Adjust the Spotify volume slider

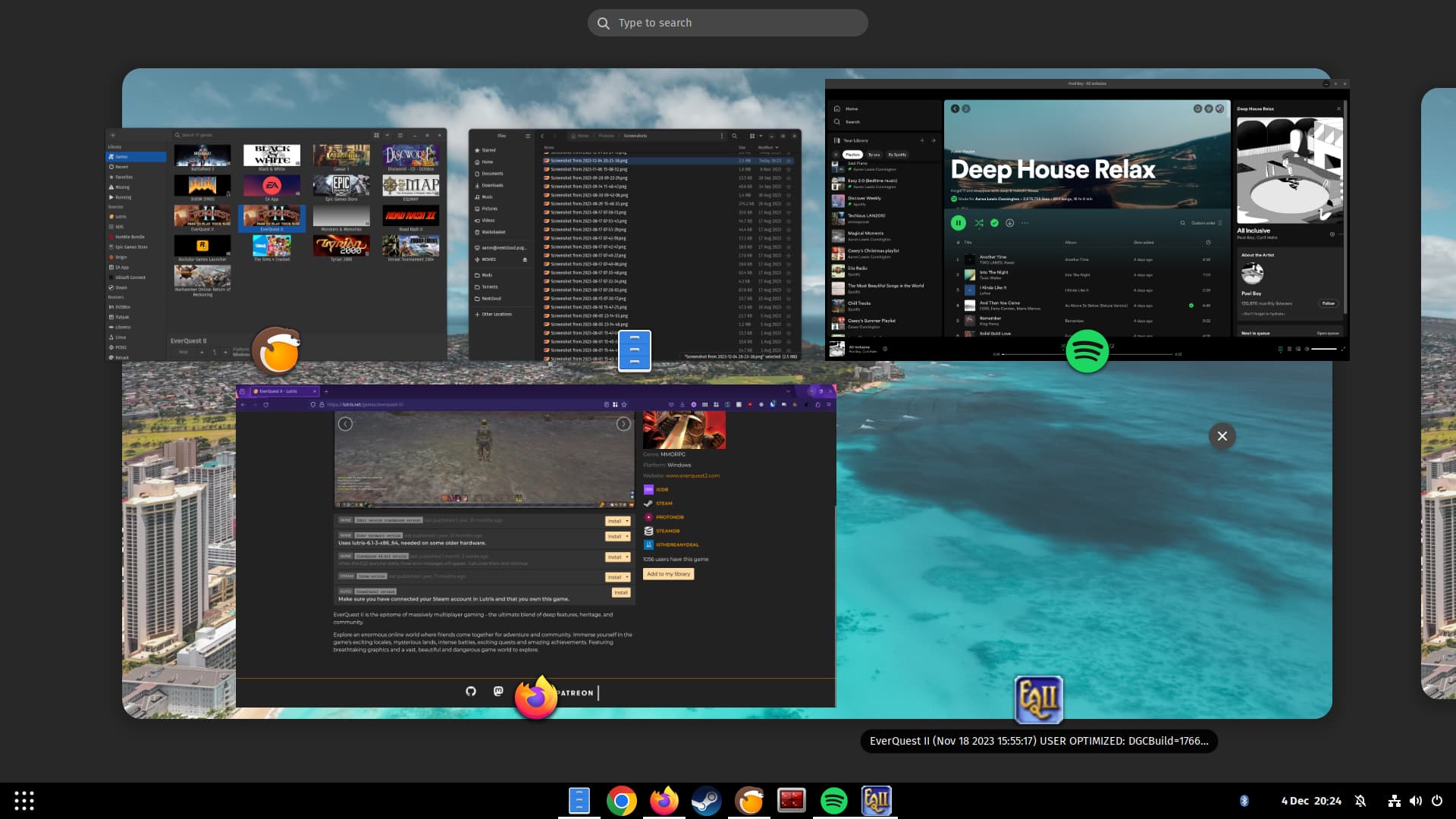(x=1324, y=349)
